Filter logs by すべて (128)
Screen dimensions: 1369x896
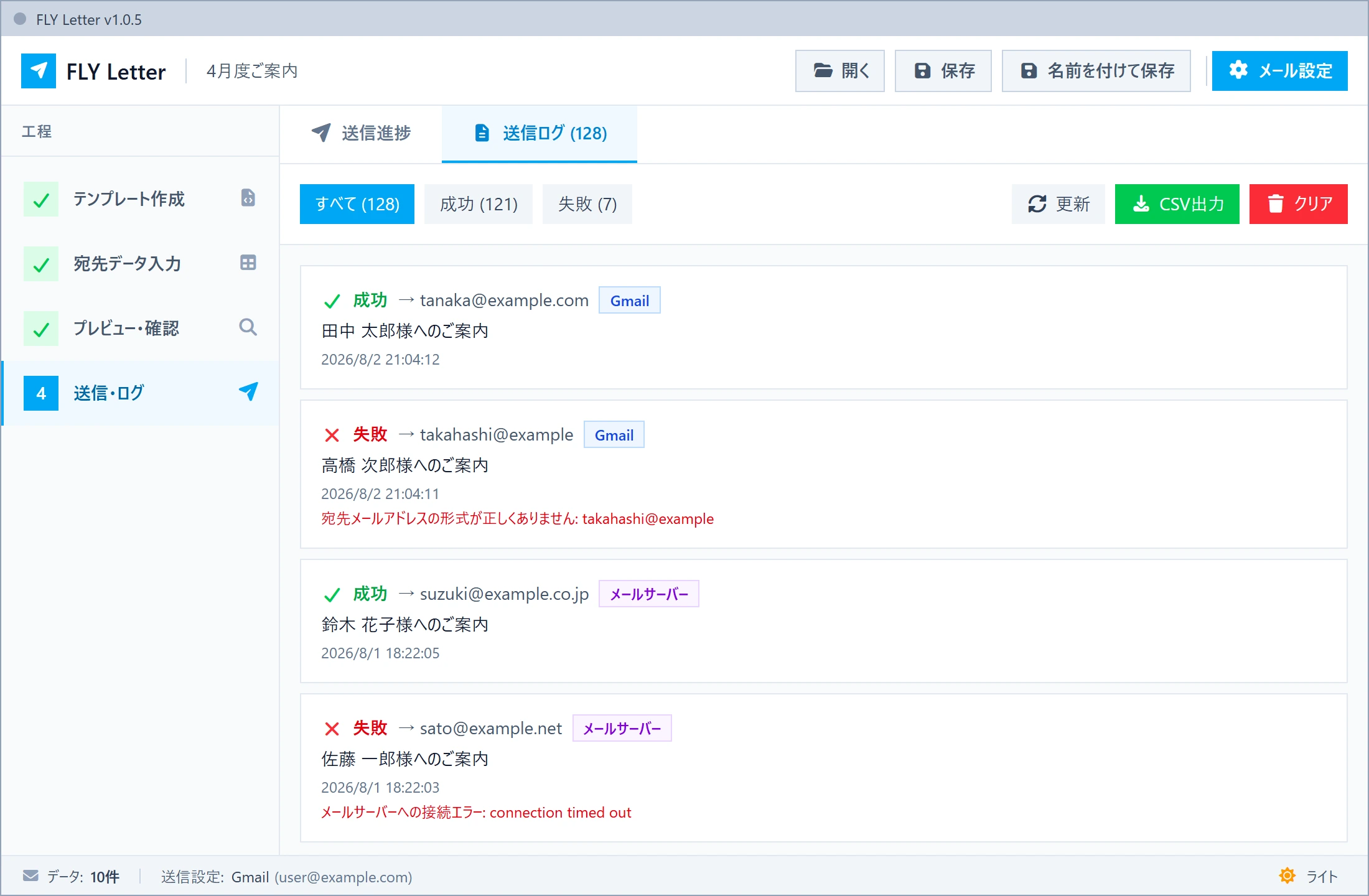[x=357, y=204]
